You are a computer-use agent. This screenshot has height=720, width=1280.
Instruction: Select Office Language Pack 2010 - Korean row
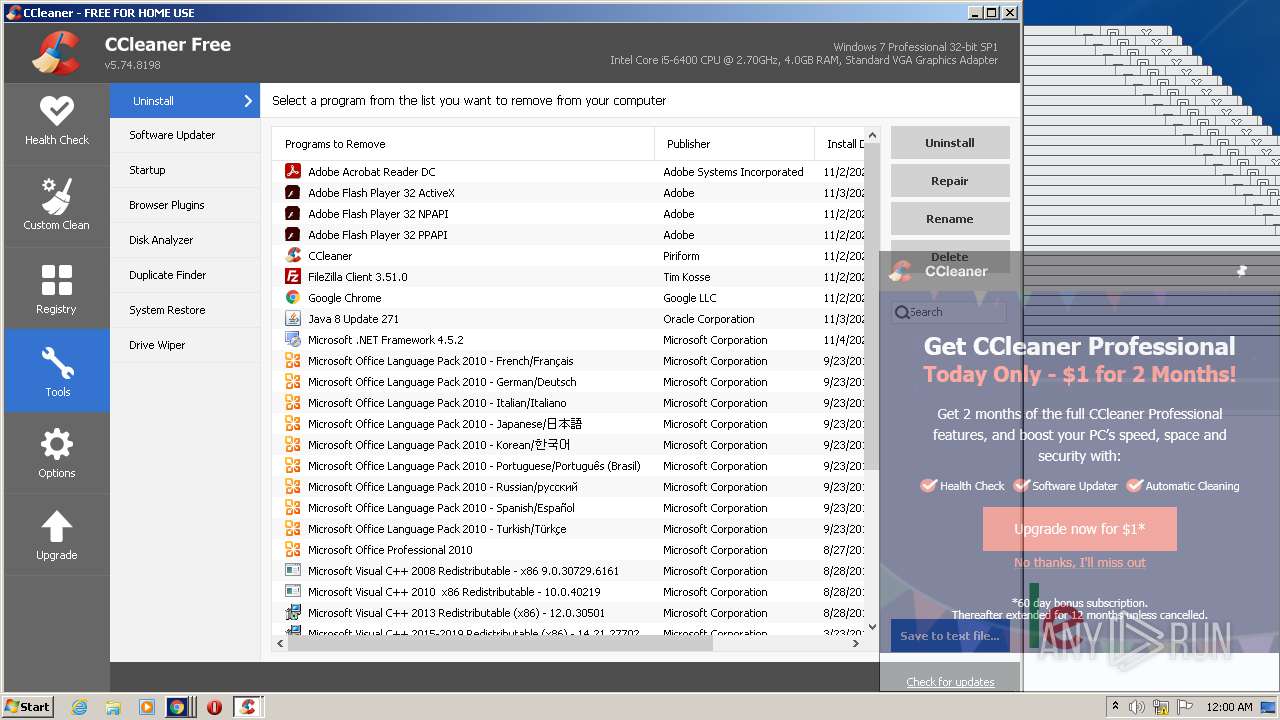coord(568,444)
